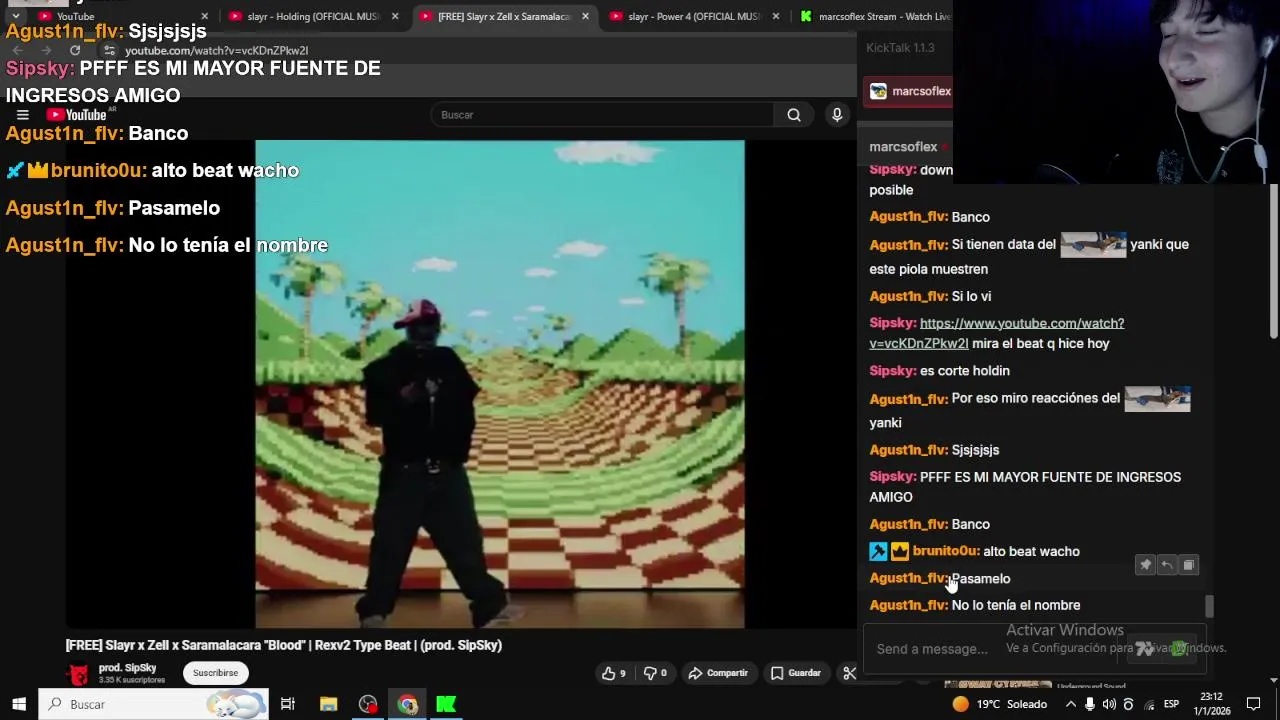Open File Explorer from the taskbar
The image size is (1280, 720).
tap(328, 704)
